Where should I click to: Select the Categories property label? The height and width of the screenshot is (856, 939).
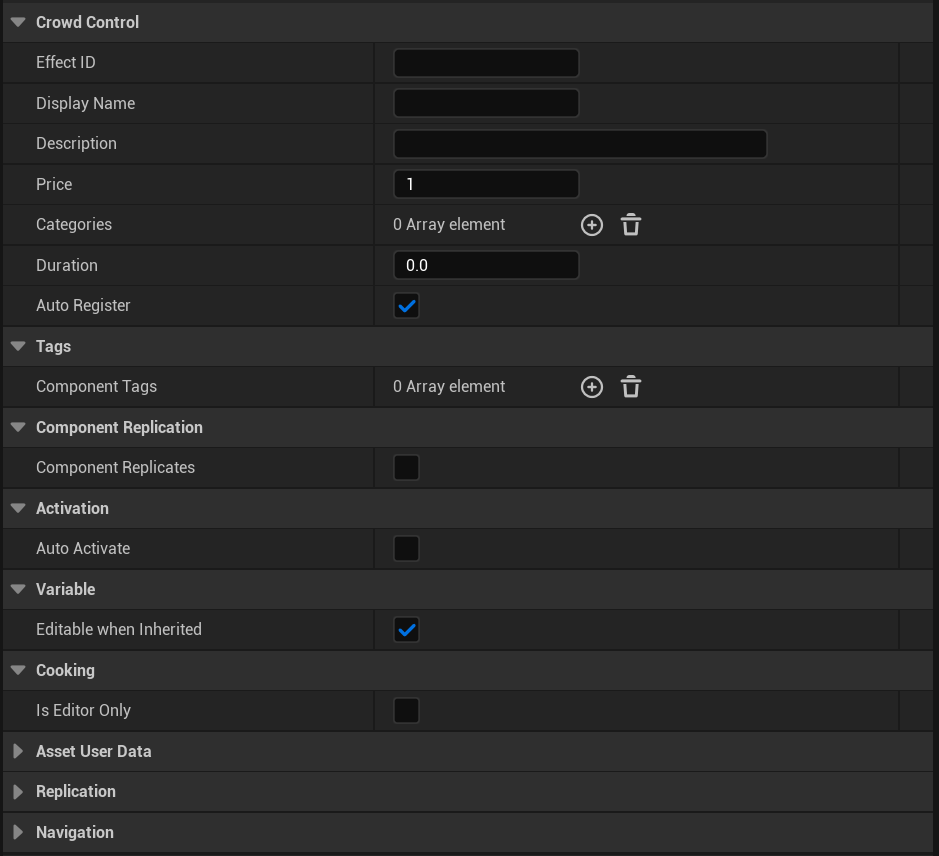(74, 225)
